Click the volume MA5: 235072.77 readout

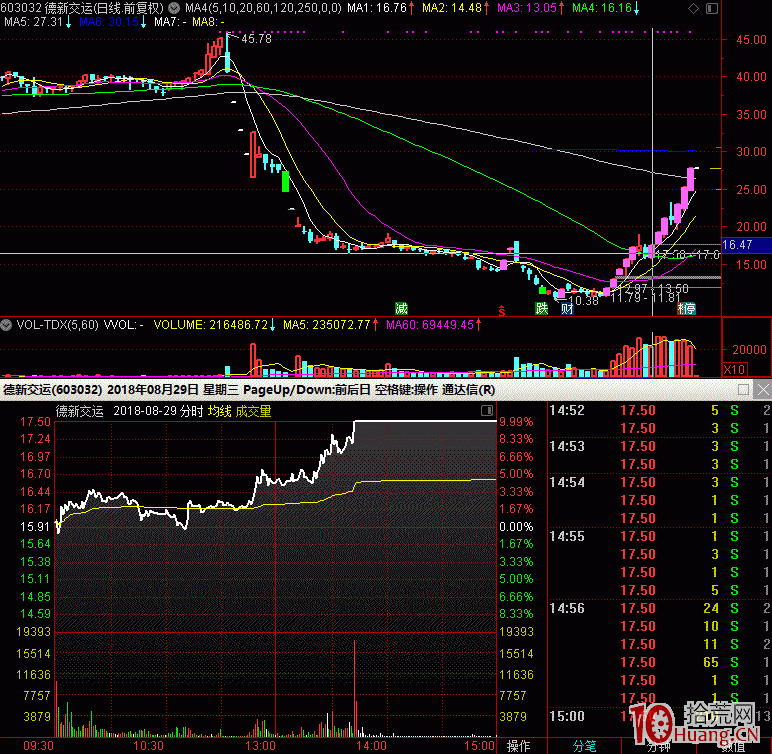[326, 325]
